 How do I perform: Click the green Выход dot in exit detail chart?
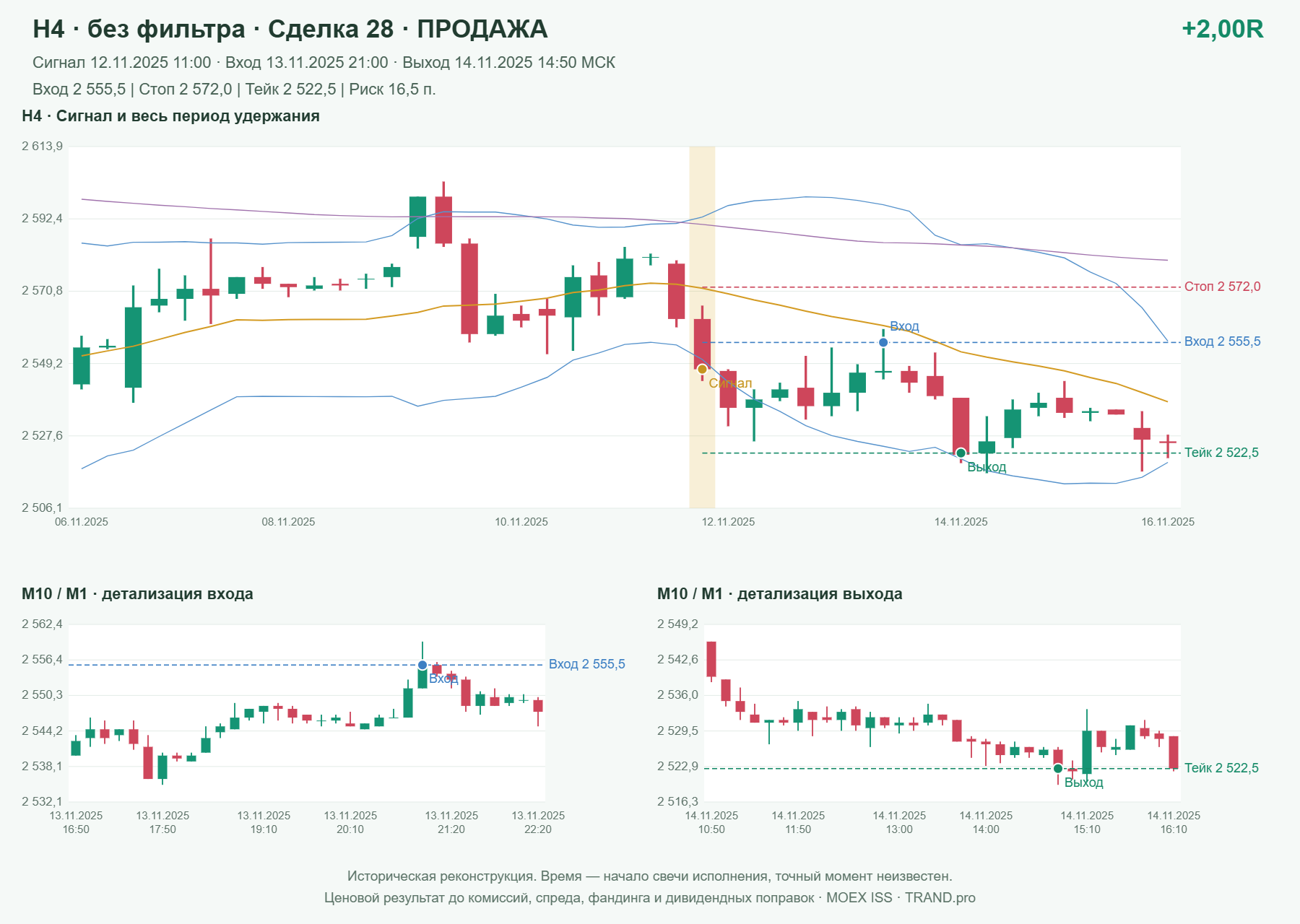pos(1058,768)
